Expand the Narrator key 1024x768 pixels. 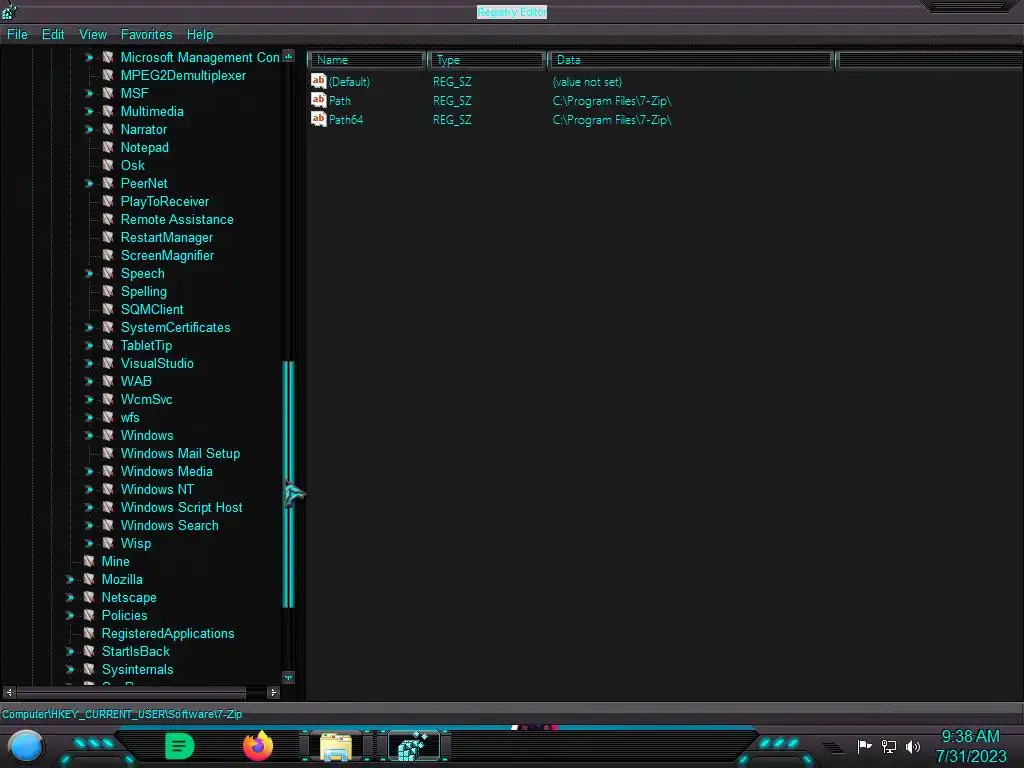point(89,129)
